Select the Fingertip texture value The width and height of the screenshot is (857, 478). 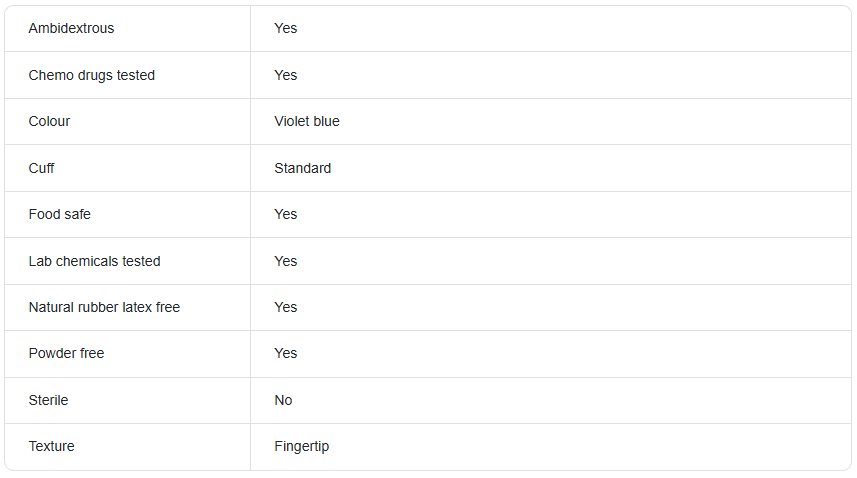click(302, 447)
